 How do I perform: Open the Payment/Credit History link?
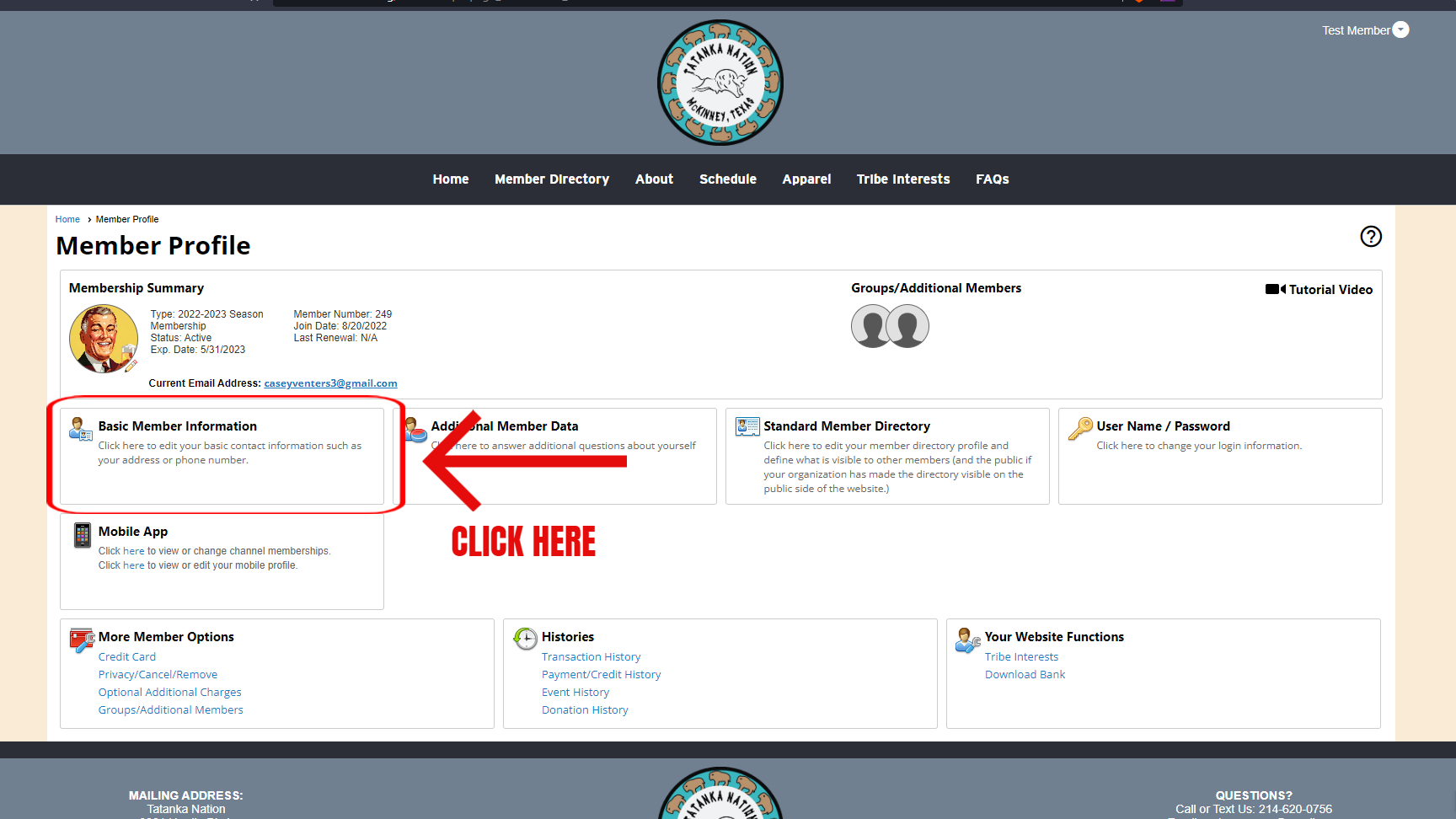(602, 675)
